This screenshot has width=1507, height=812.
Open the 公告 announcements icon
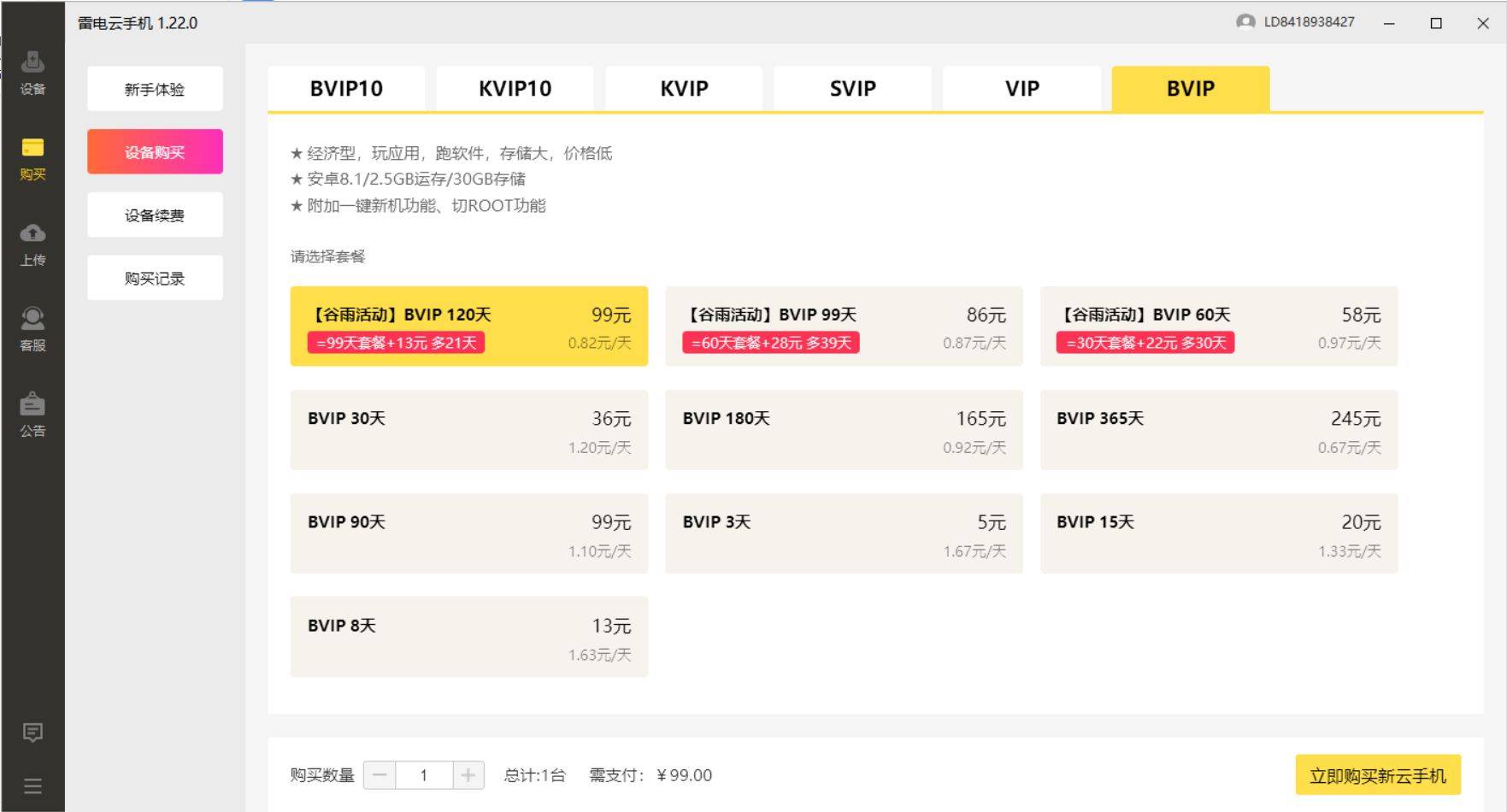[x=32, y=415]
